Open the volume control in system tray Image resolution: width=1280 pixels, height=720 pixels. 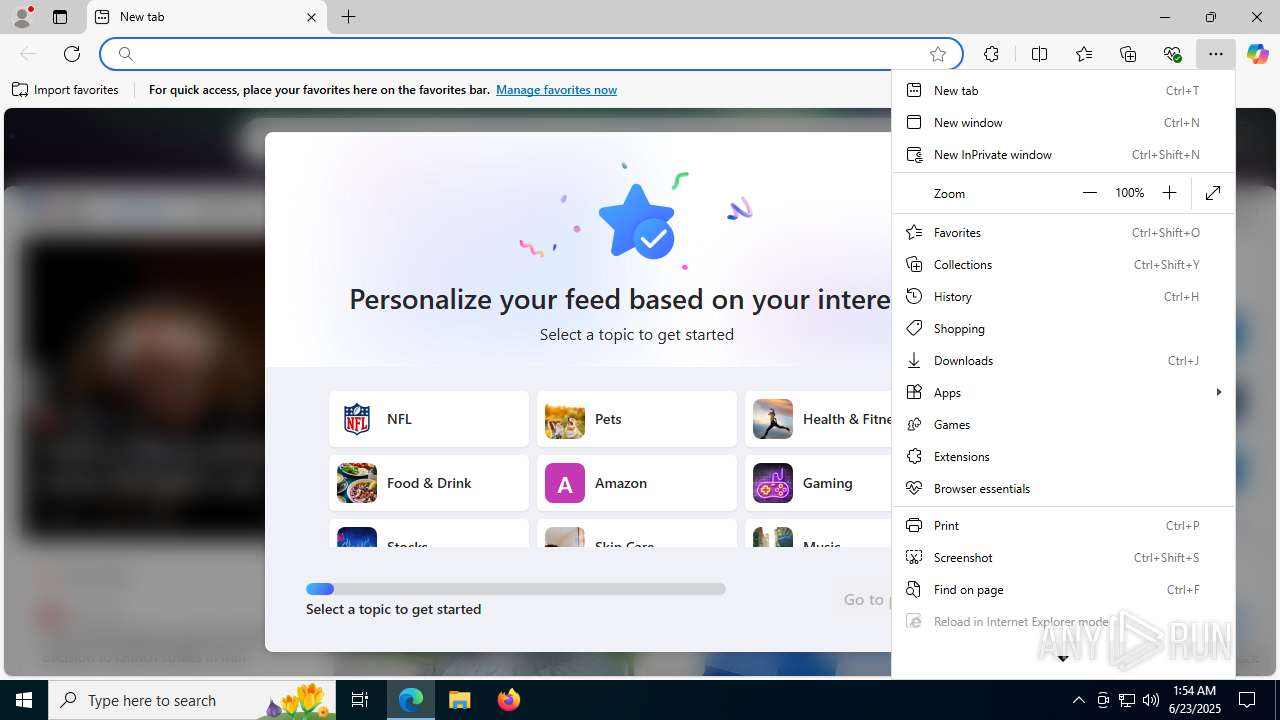1151,700
